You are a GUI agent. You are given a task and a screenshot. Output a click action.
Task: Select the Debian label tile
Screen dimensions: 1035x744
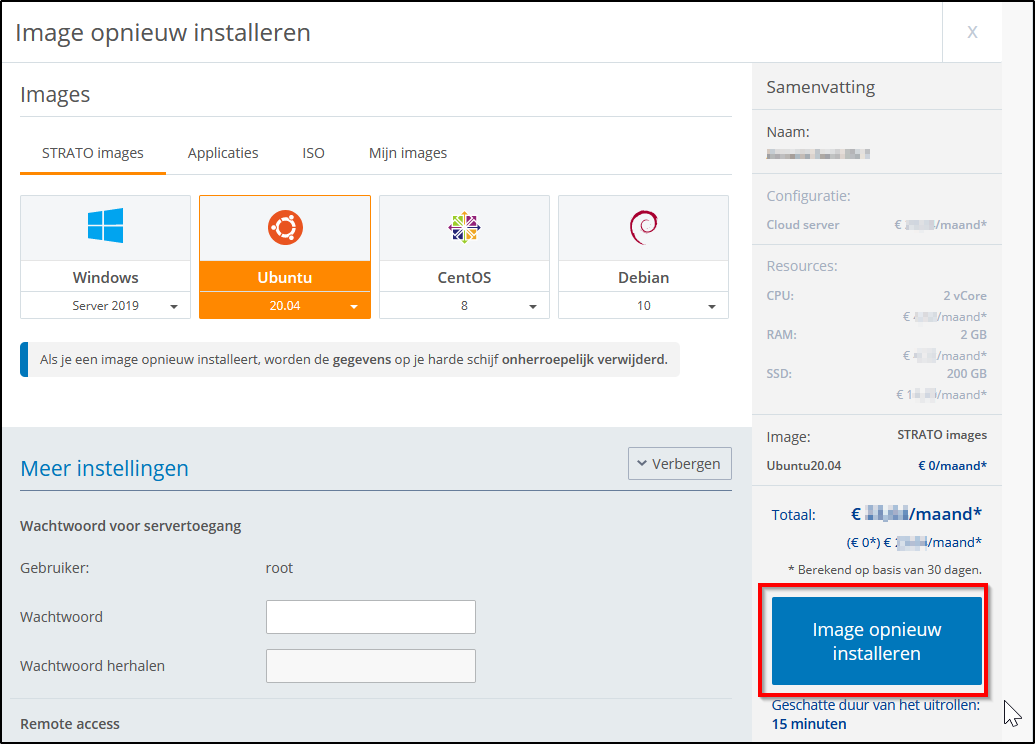(x=643, y=277)
